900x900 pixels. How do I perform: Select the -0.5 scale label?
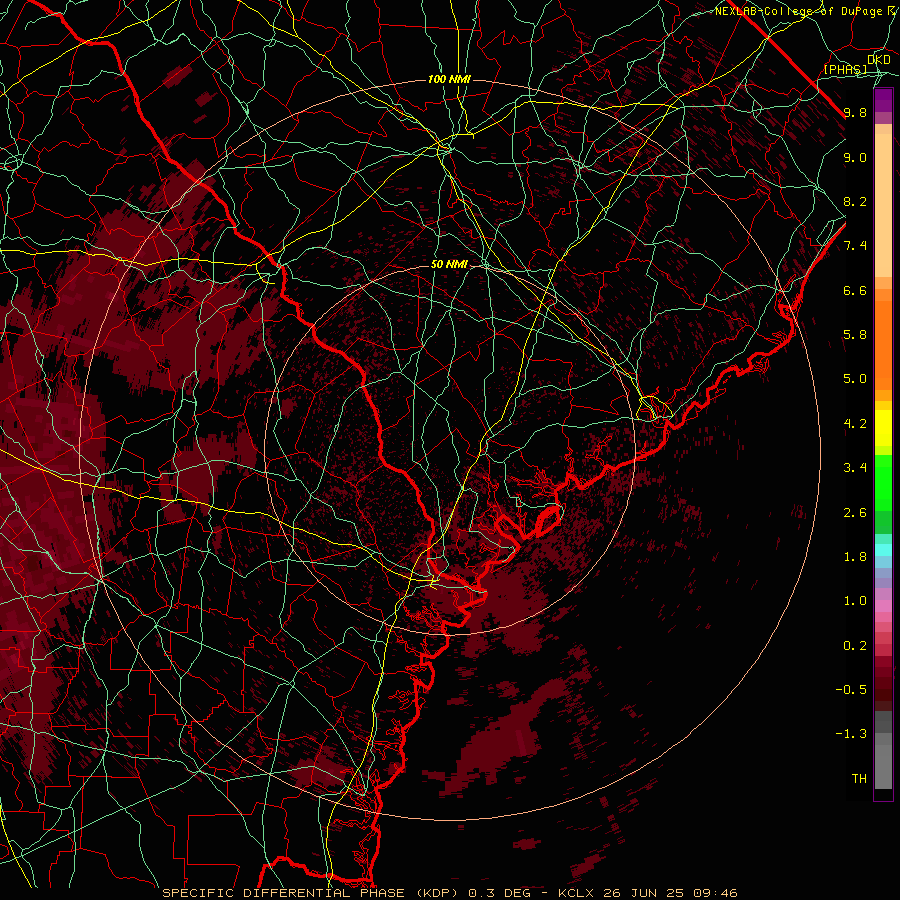(851, 690)
